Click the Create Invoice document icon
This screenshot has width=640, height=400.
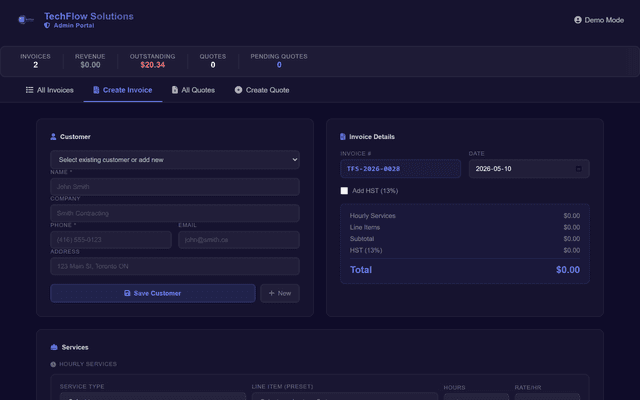96,90
